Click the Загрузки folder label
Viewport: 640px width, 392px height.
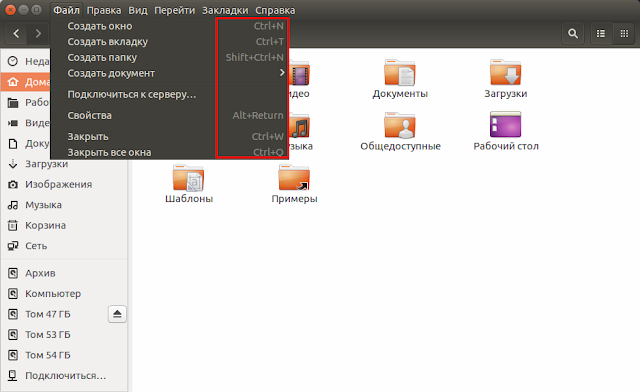pyautogui.click(x=506, y=94)
